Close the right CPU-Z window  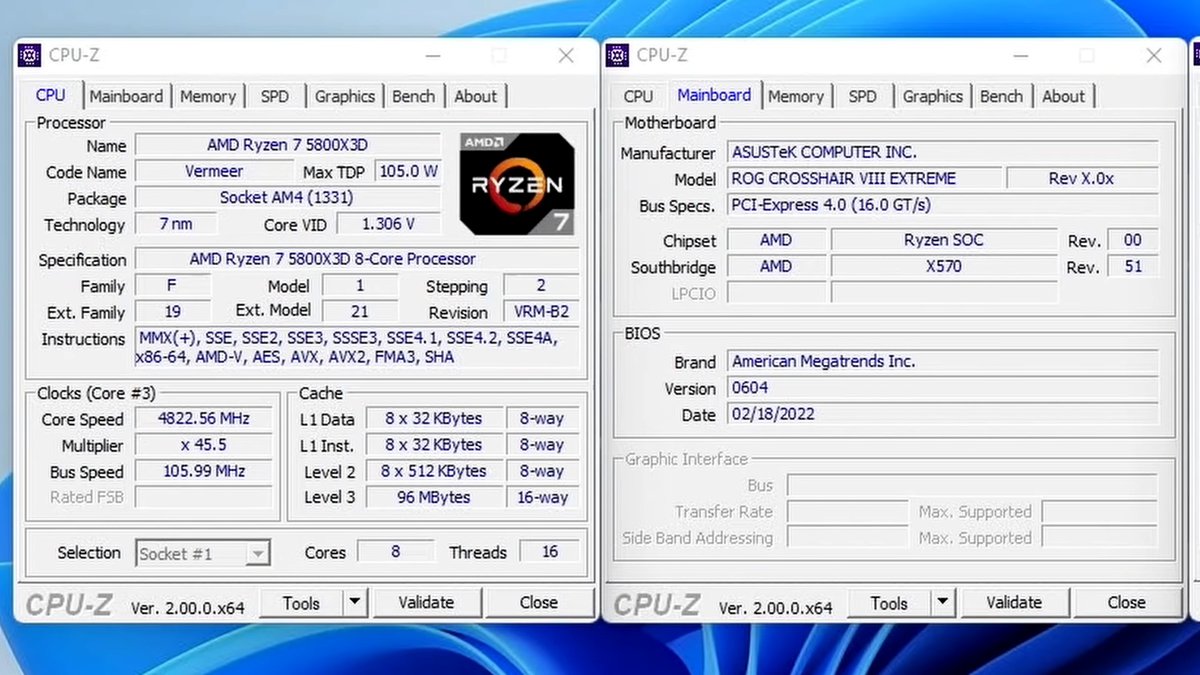tap(1153, 56)
